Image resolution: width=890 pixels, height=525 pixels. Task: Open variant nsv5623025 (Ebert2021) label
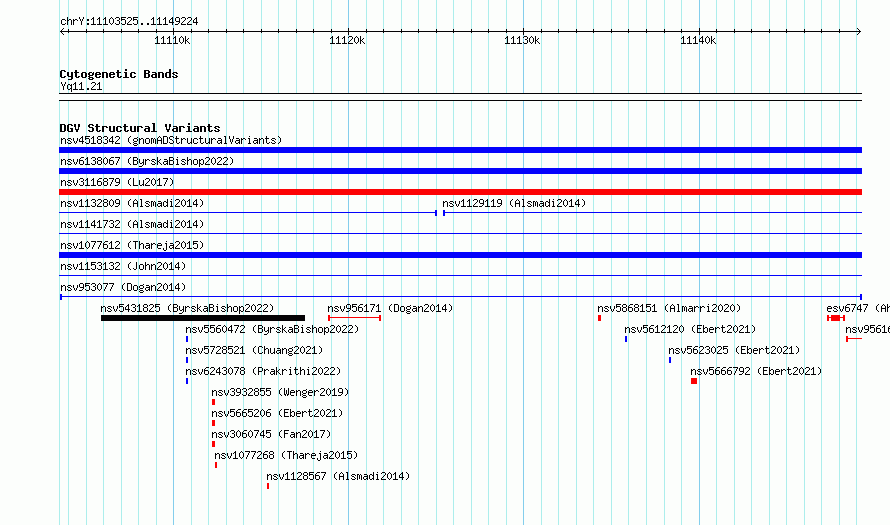coord(734,350)
